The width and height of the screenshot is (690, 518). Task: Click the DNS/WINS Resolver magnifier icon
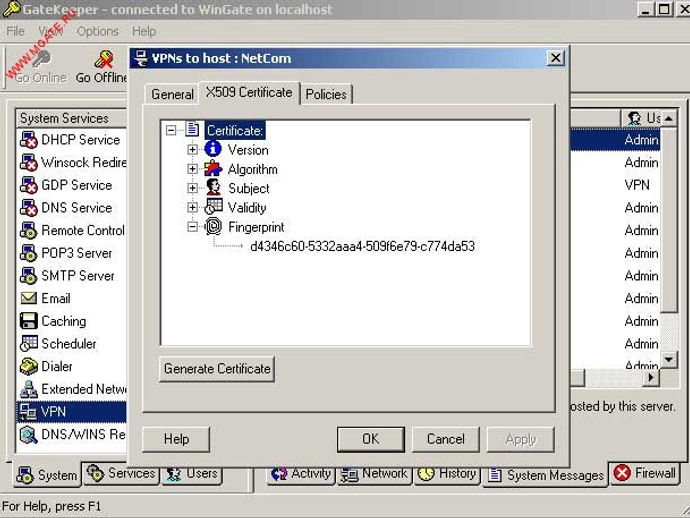29,434
